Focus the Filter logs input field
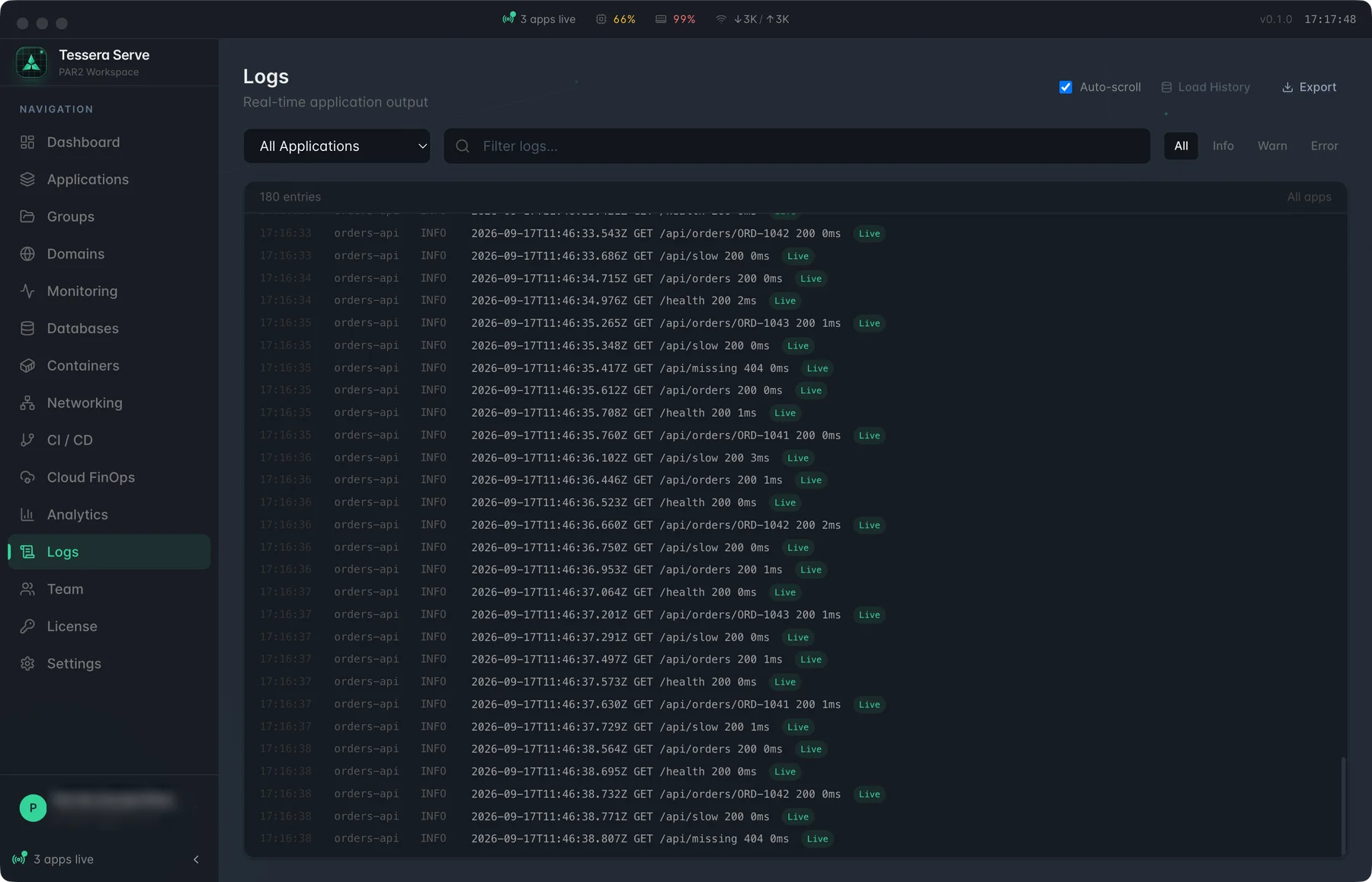The height and width of the screenshot is (882, 1372). click(797, 146)
